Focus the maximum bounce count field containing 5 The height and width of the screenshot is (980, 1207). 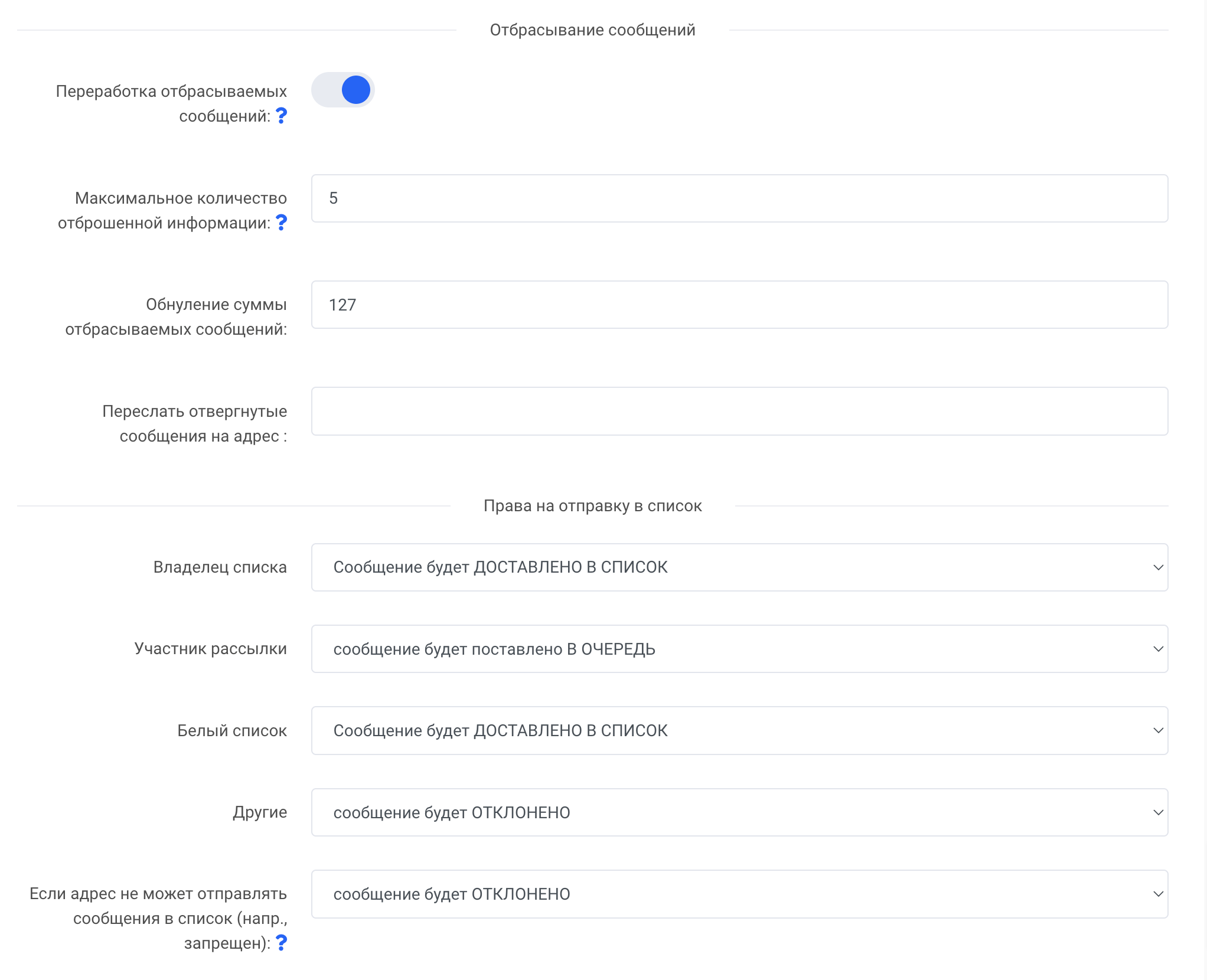[739, 198]
